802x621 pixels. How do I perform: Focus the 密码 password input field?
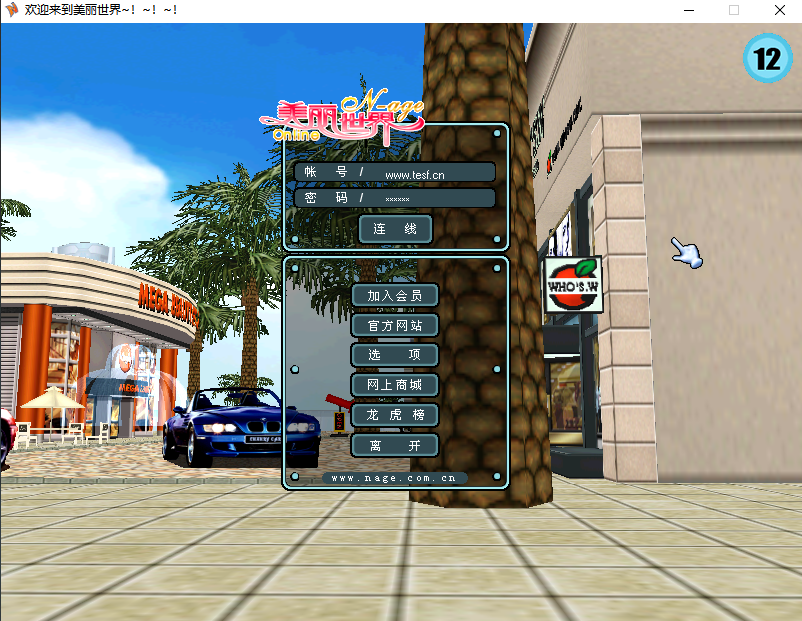coord(428,198)
